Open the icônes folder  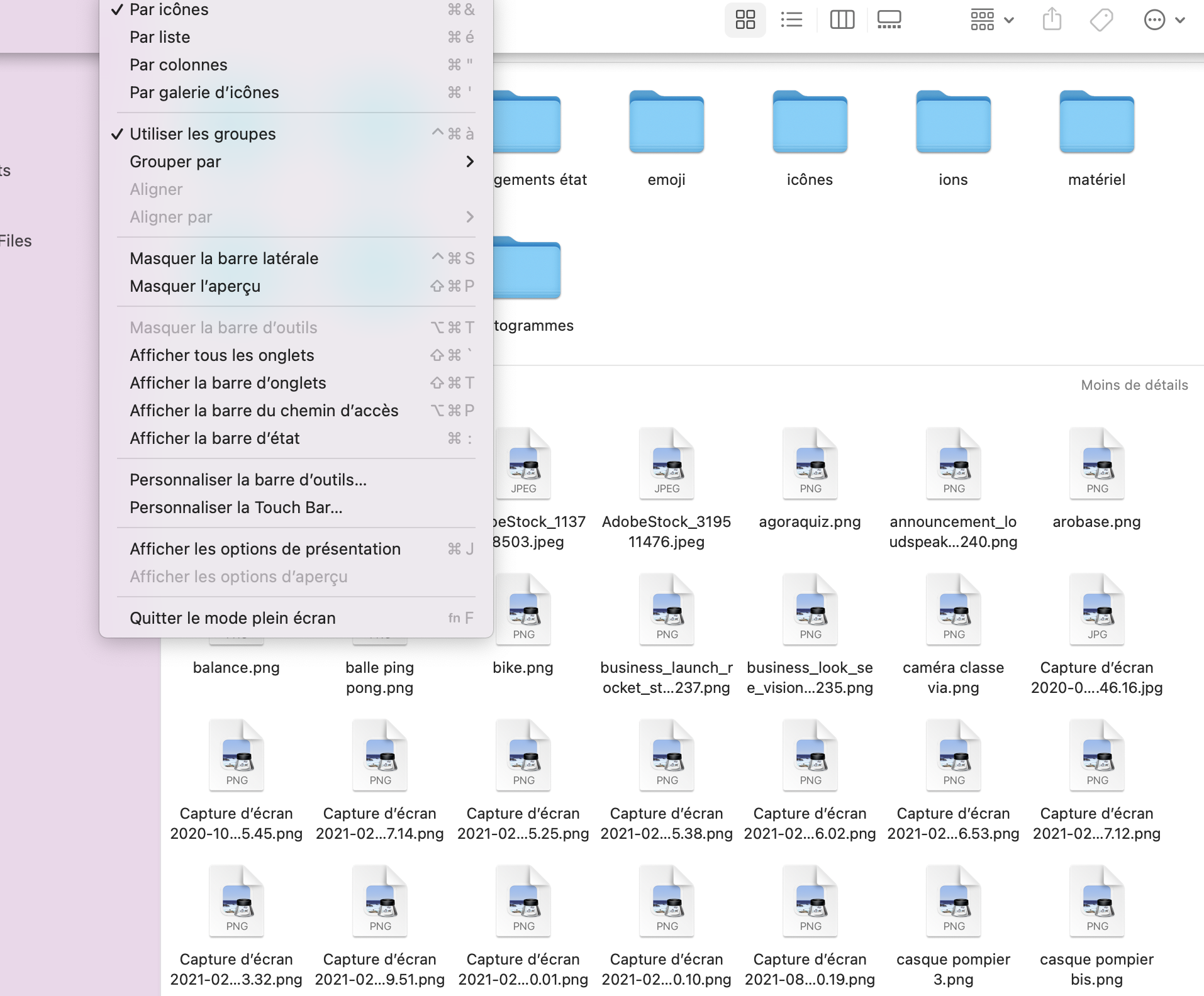[810, 122]
